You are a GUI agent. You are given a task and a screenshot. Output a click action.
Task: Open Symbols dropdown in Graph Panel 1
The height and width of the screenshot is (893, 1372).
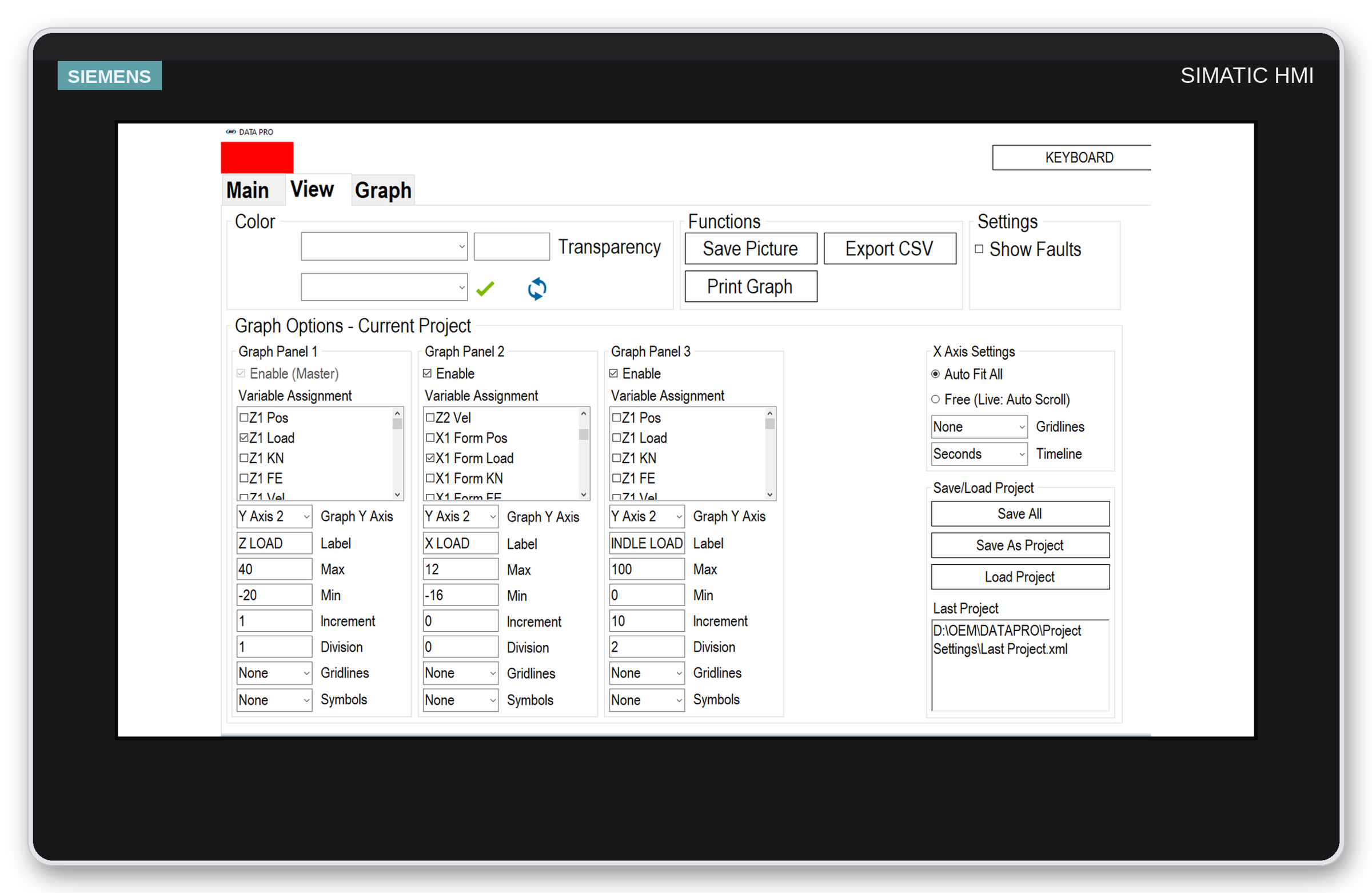pyautogui.click(x=274, y=700)
